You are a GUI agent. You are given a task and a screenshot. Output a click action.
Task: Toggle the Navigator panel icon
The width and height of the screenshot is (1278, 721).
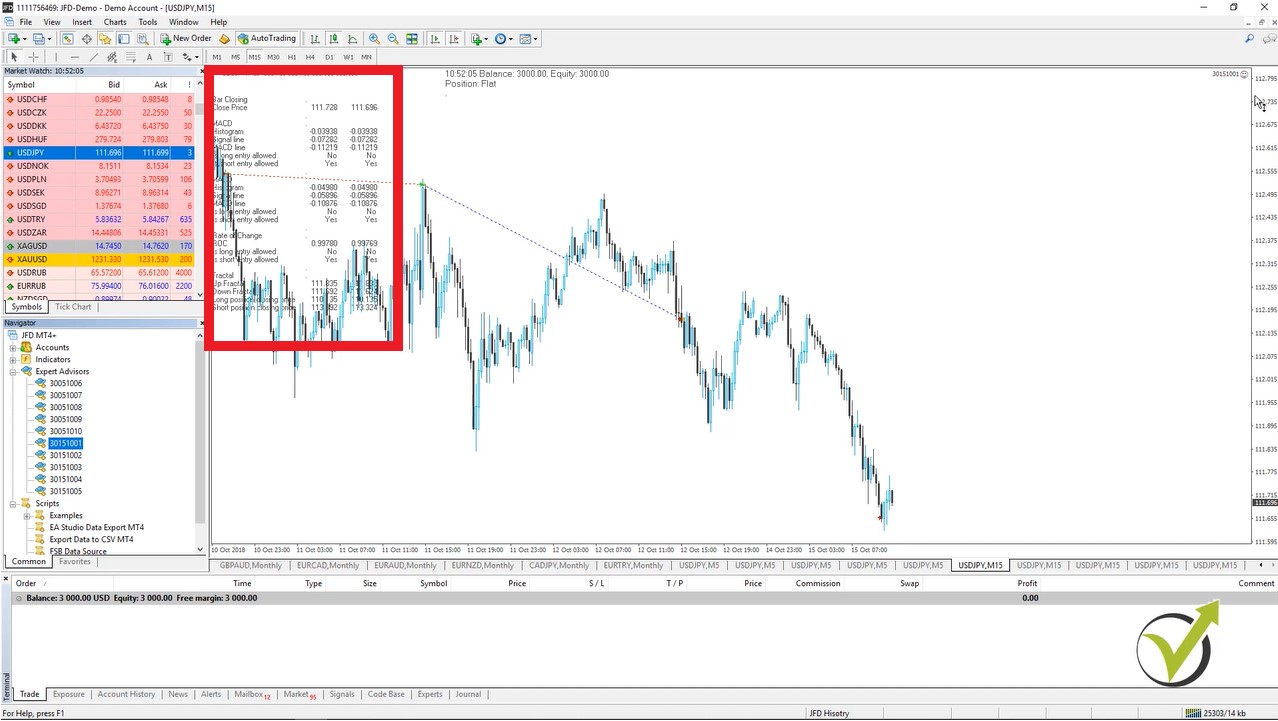[x=107, y=38]
